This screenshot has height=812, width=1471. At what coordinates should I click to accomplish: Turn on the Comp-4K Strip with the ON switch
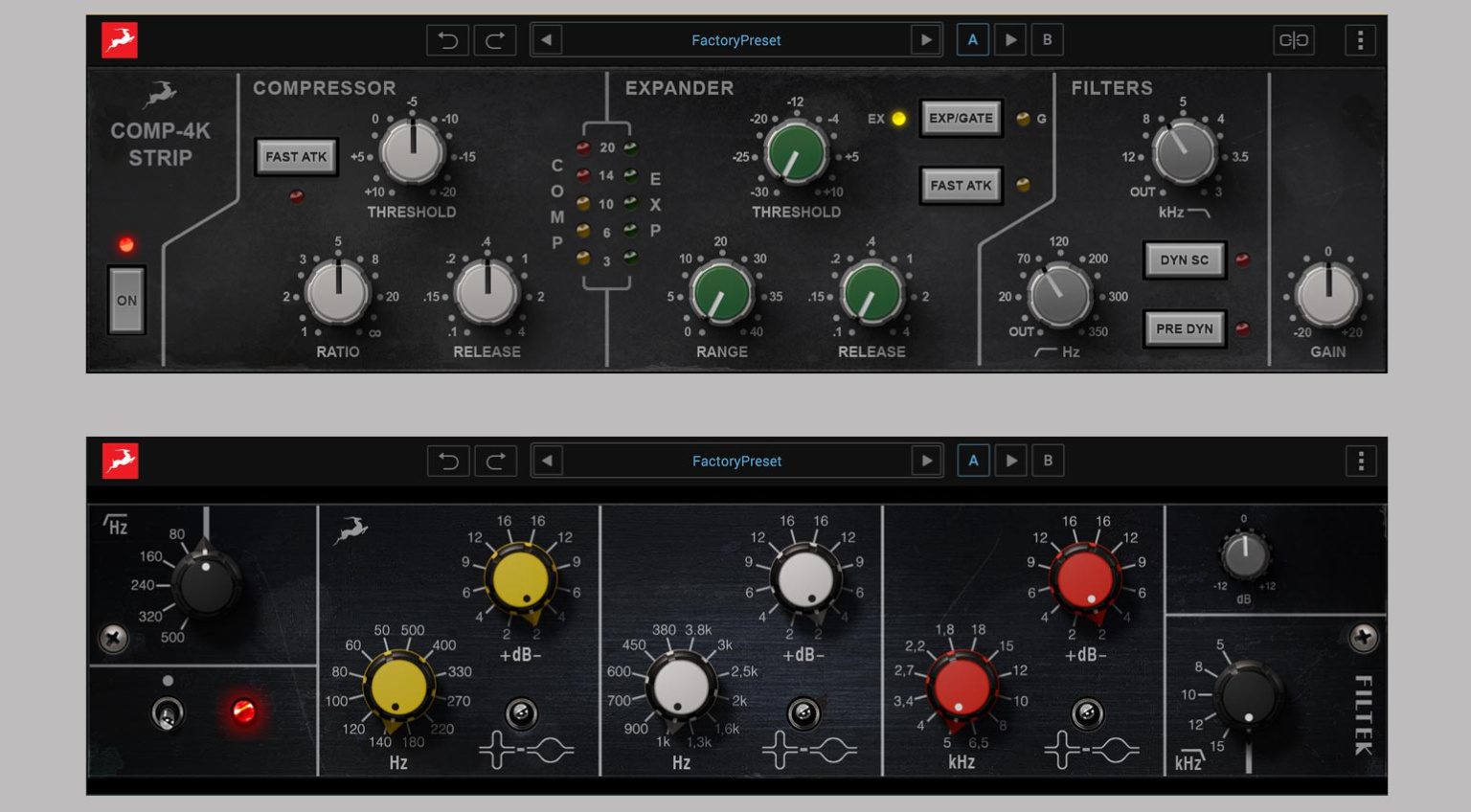pos(124,300)
